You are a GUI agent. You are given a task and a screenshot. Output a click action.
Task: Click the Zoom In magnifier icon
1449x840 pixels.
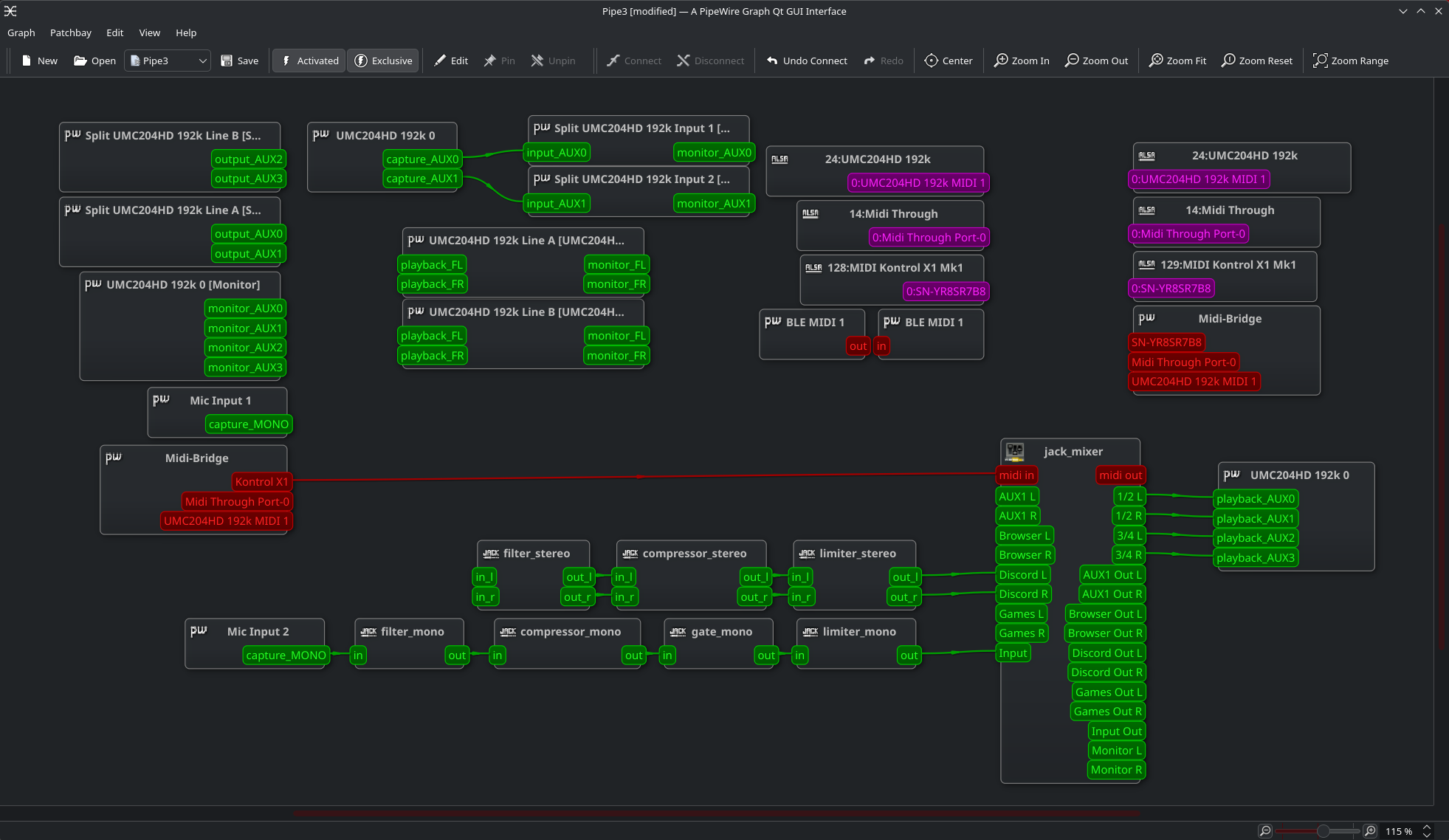pyautogui.click(x=1001, y=61)
